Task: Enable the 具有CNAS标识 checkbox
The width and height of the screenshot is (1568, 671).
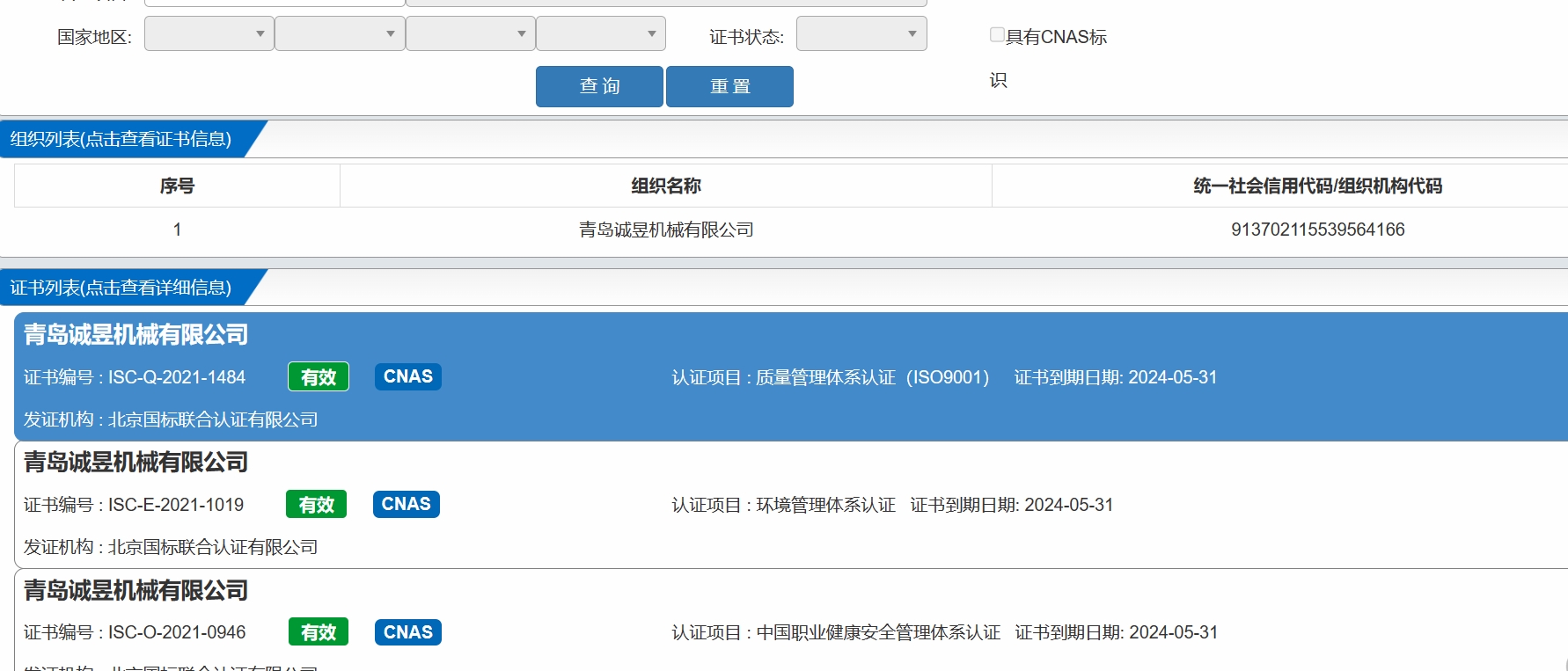Action: click(x=997, y=35)
